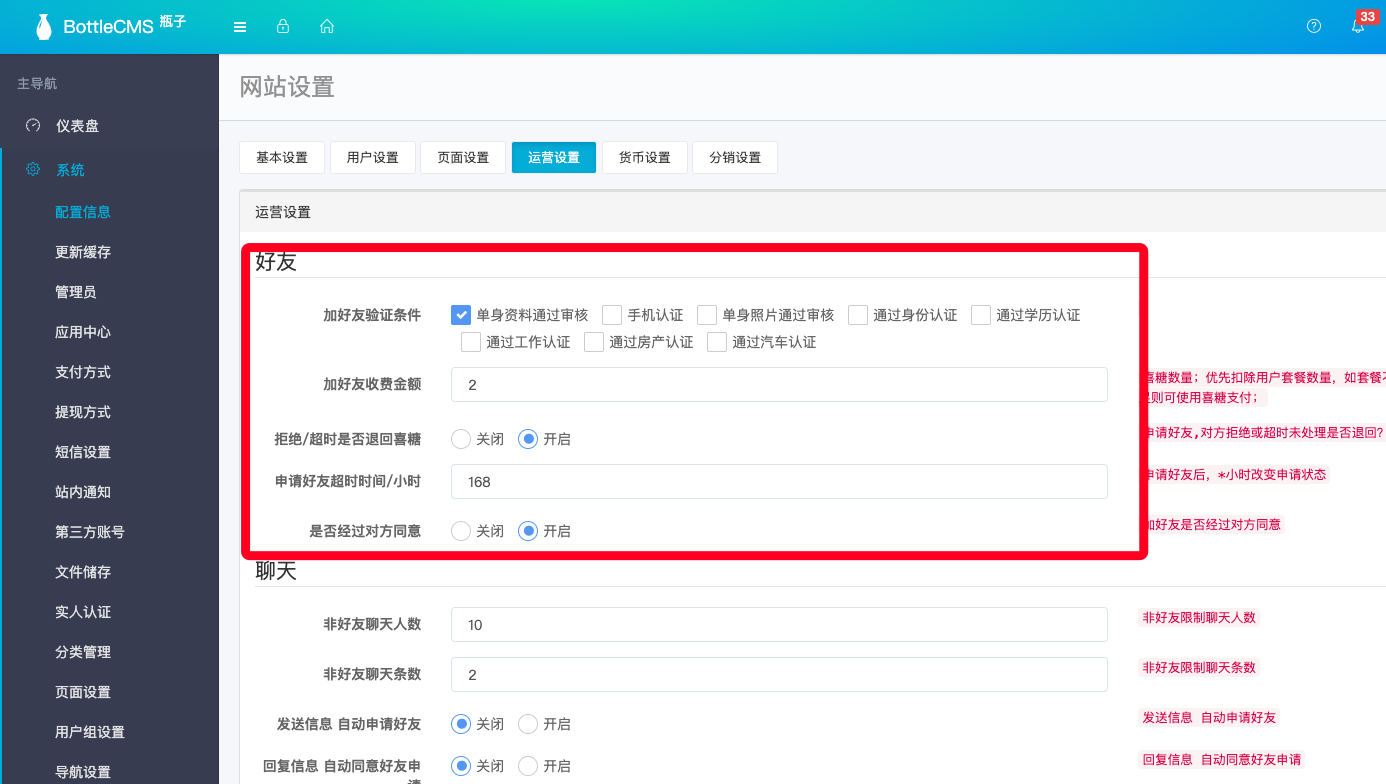Go to 应用中心 in sidebar

(x=83, y=332)
